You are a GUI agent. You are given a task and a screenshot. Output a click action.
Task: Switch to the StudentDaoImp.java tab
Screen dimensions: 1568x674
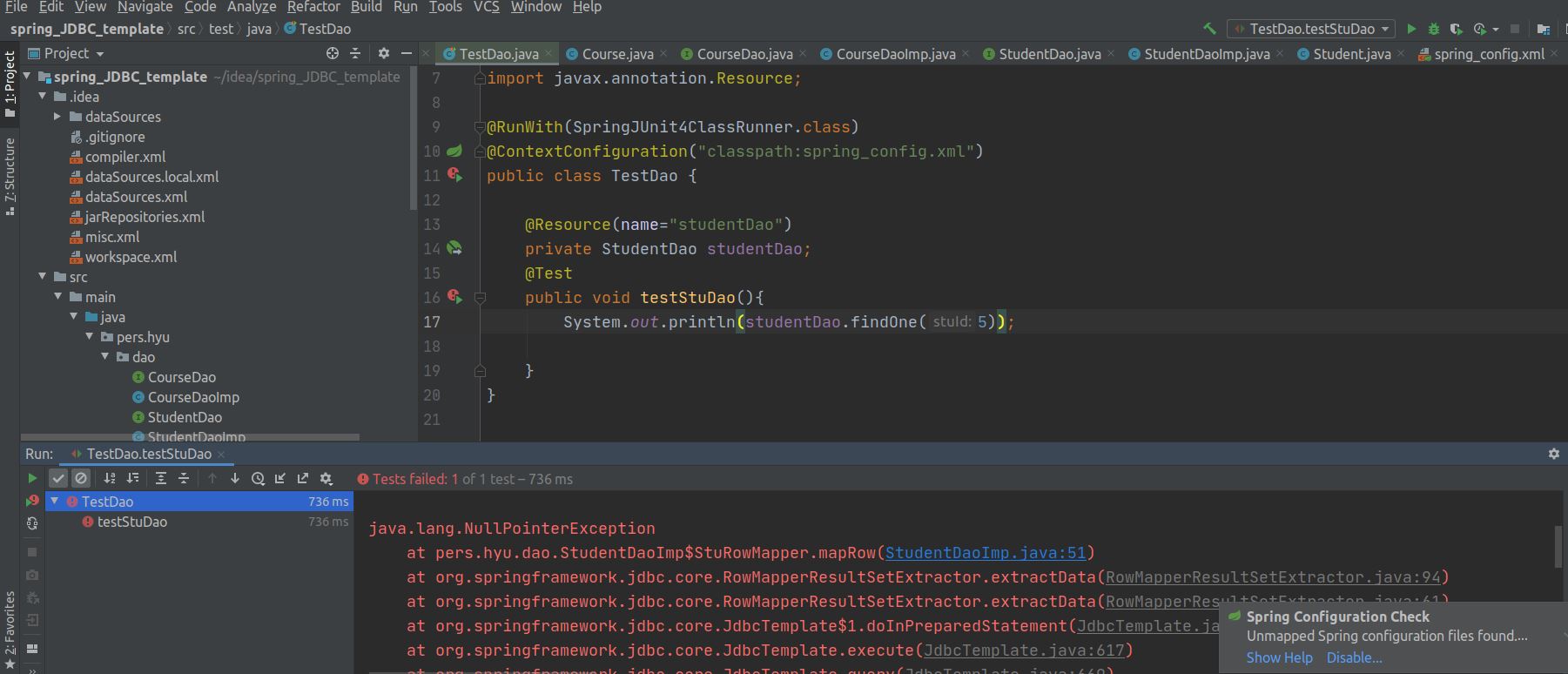[1207, 54]
